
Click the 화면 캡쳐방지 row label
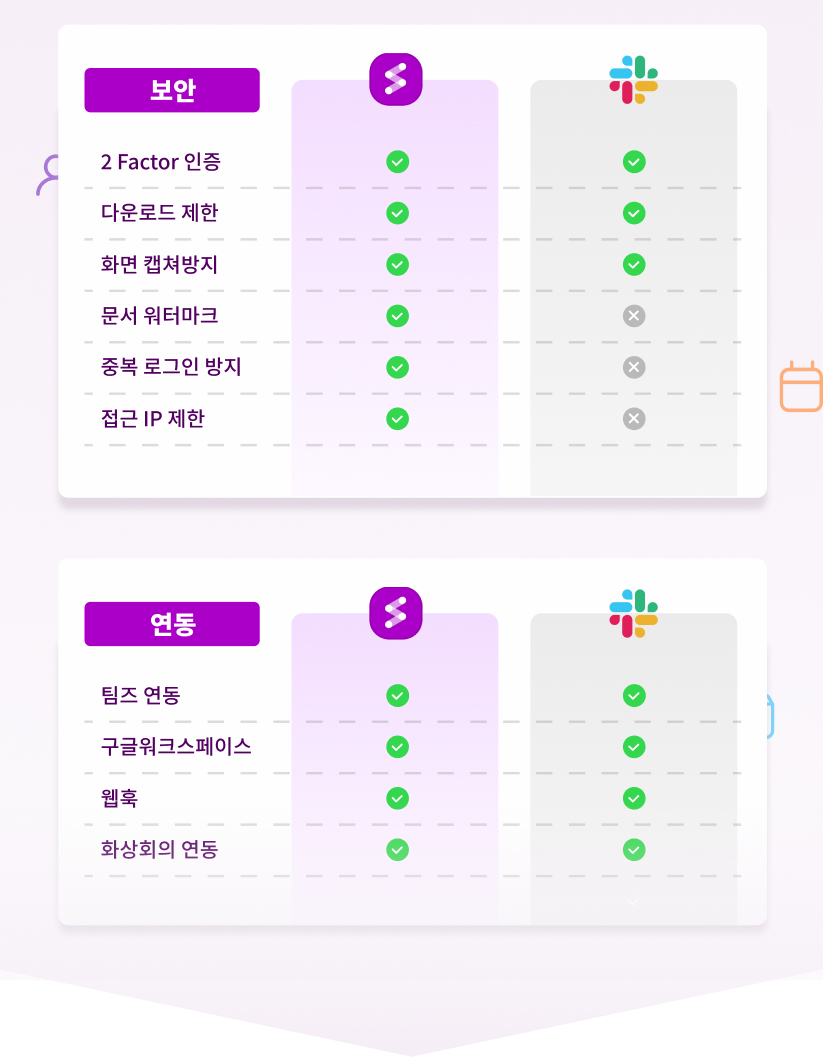click(x=159, y=264)
